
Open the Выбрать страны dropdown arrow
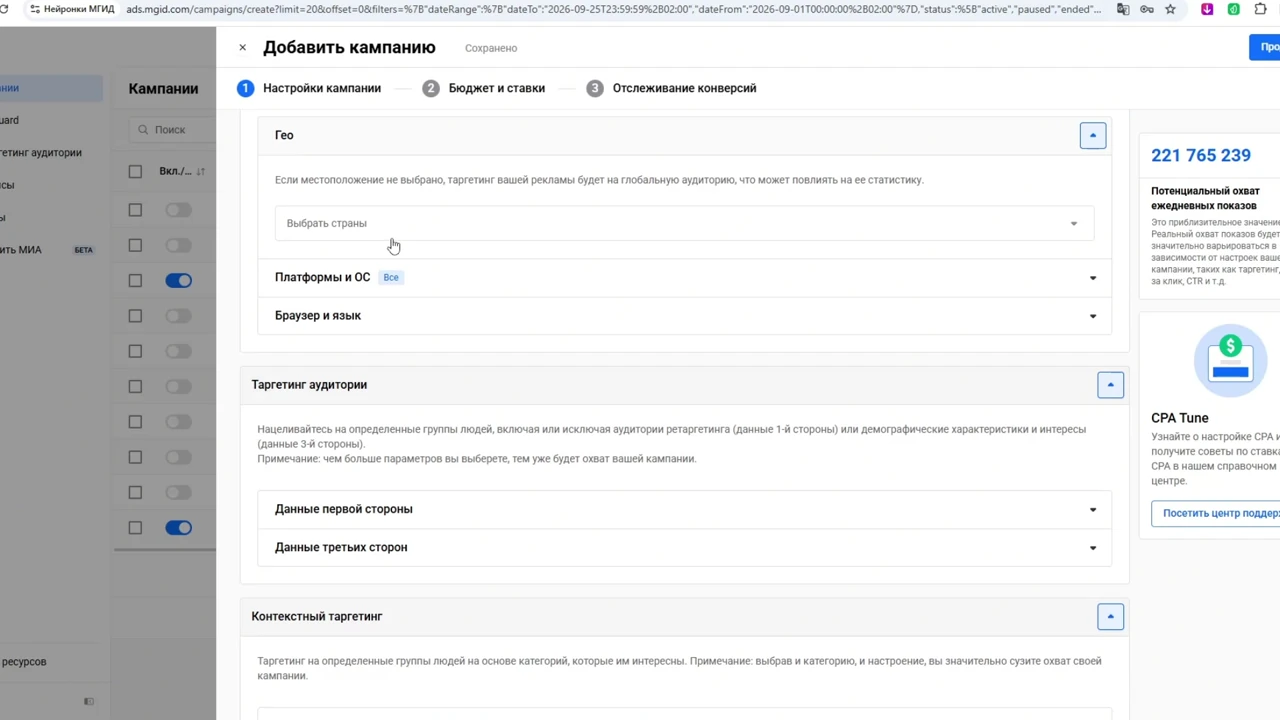pos(1074,224)
